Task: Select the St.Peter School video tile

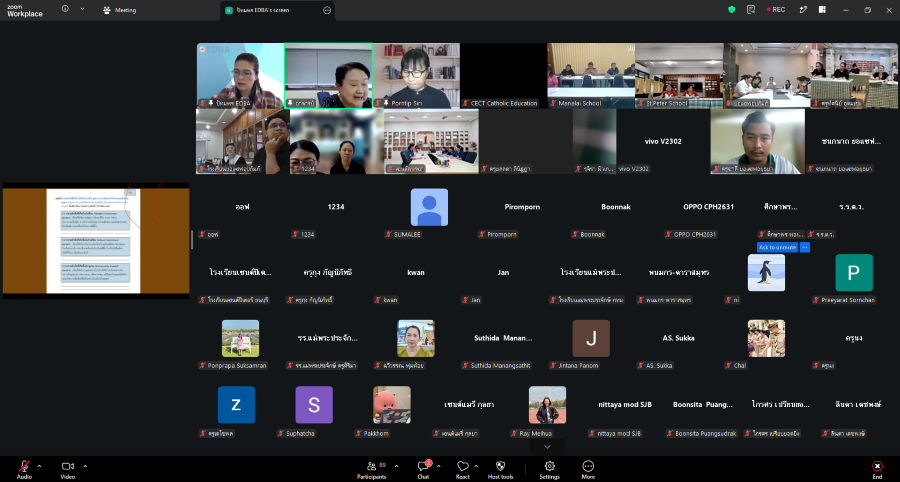Action: pyautogui.click(x=679, y=76)
